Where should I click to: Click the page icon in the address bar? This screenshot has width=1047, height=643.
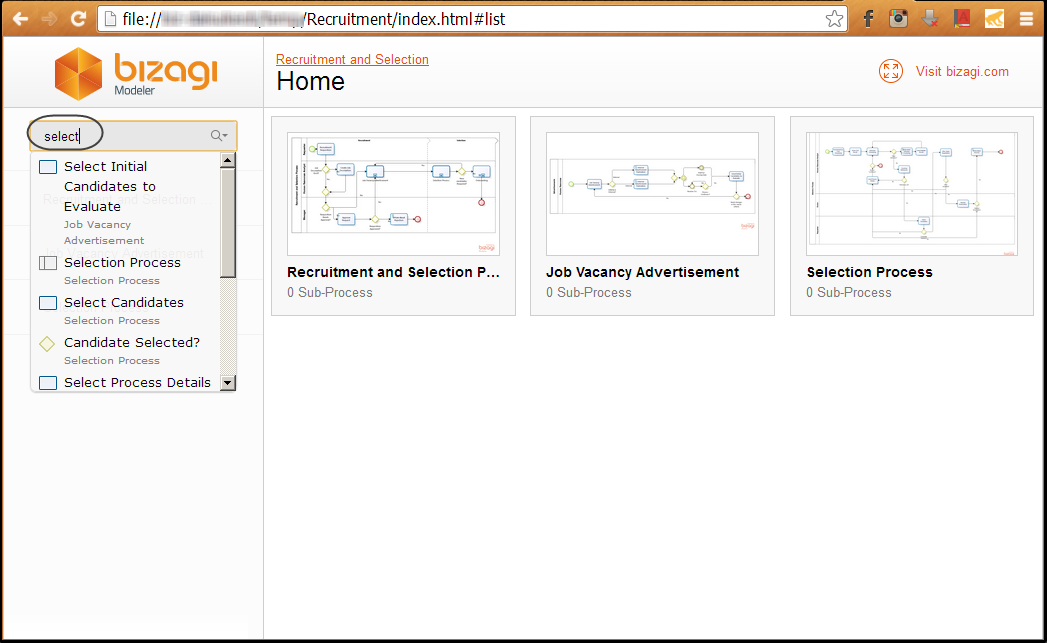coord(111,19)
